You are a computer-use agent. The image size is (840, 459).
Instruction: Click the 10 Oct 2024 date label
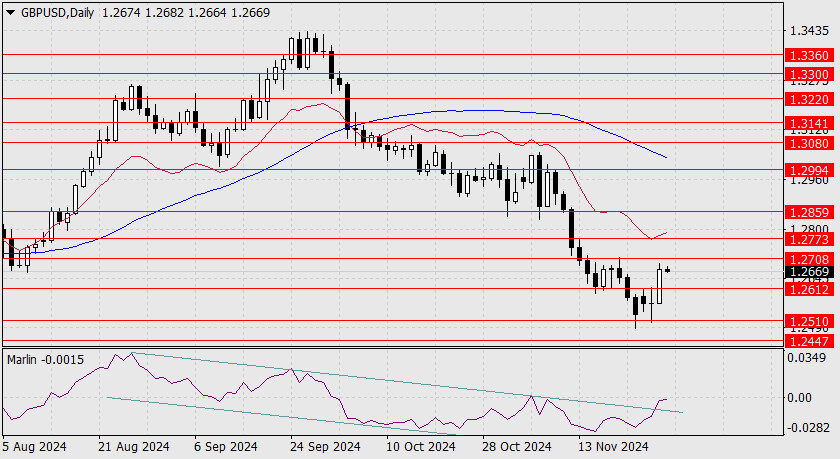(421, 446)
